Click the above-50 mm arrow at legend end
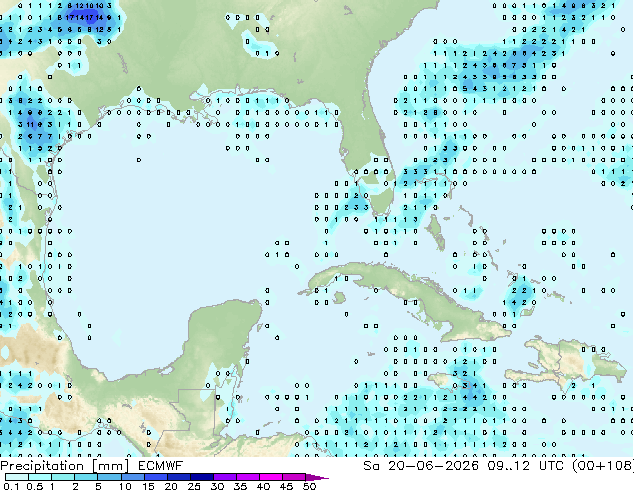The image size is (634, 490). click(317, 477)
